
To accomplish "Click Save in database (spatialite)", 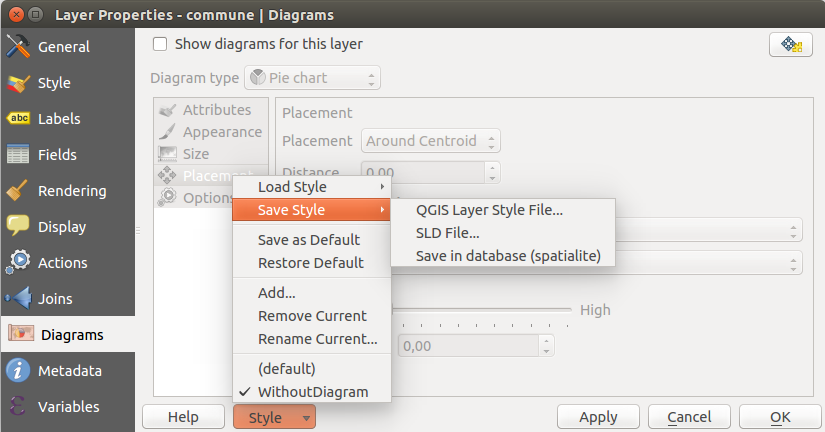I will tap(508, 256).
